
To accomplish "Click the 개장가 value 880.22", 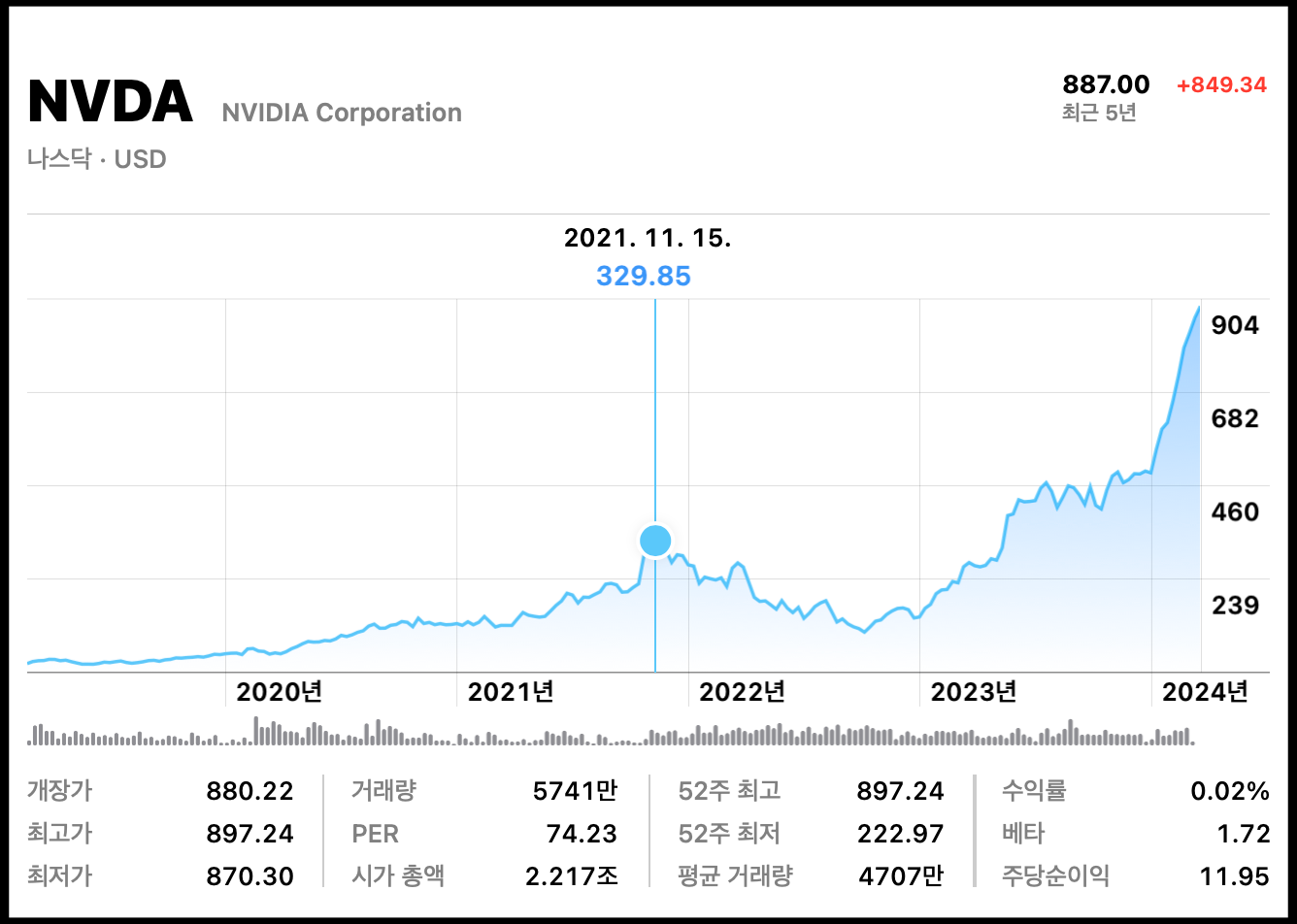I will coord(249,791).
